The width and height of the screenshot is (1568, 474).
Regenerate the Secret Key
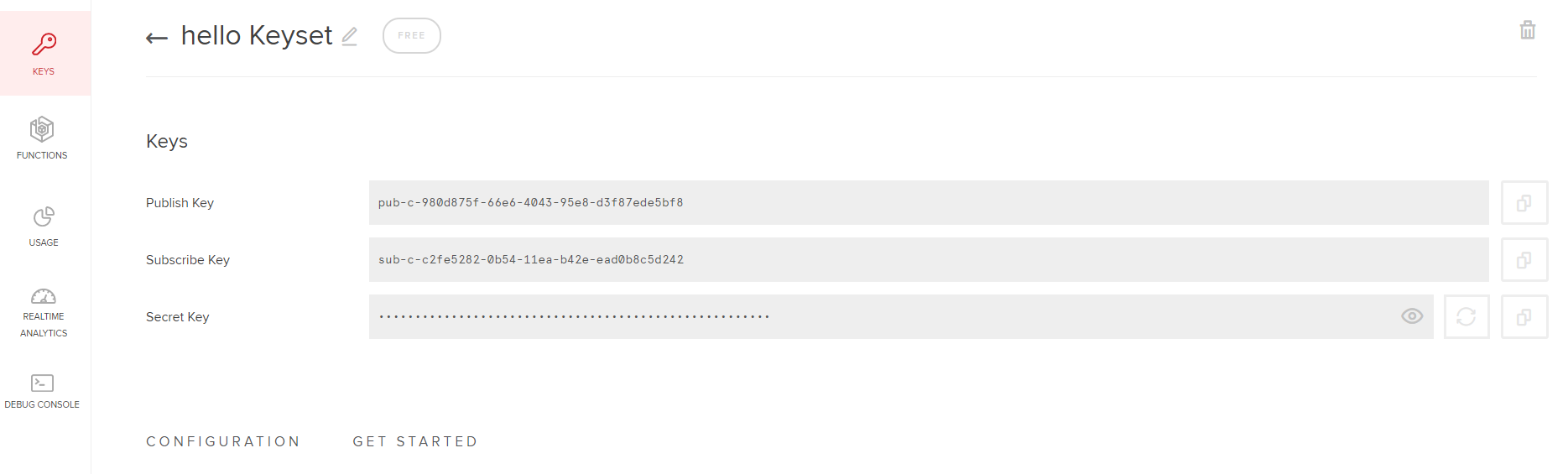click(x=1466, y=317)
